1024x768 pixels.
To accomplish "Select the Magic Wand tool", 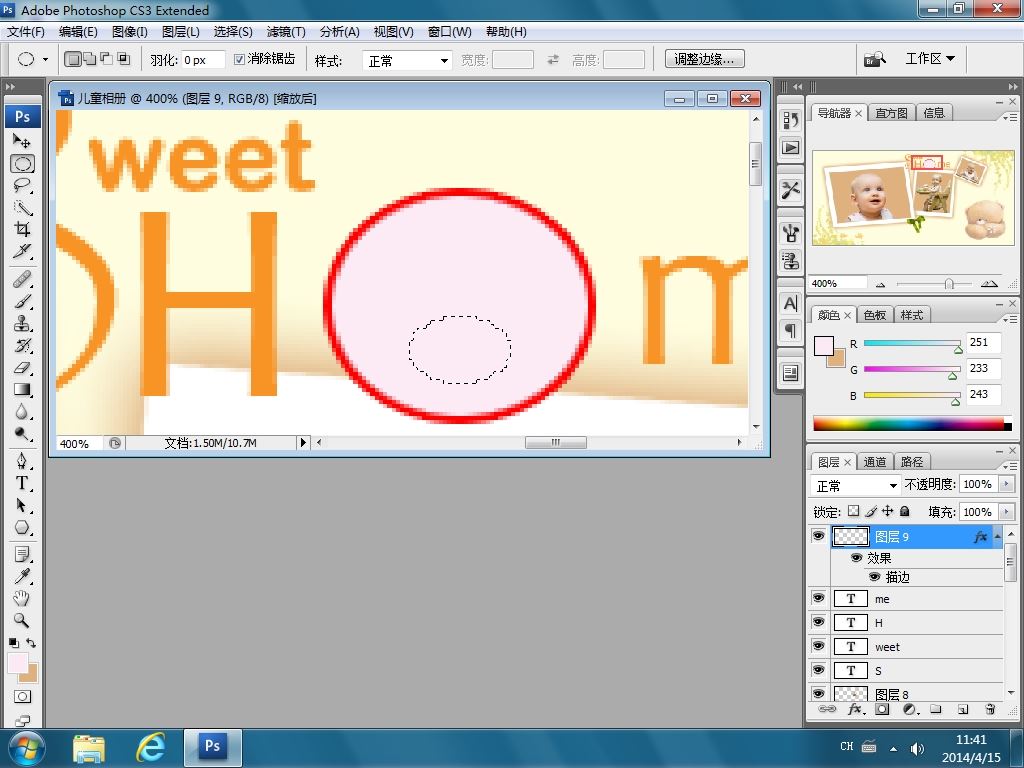I will [x=22, y=208].
